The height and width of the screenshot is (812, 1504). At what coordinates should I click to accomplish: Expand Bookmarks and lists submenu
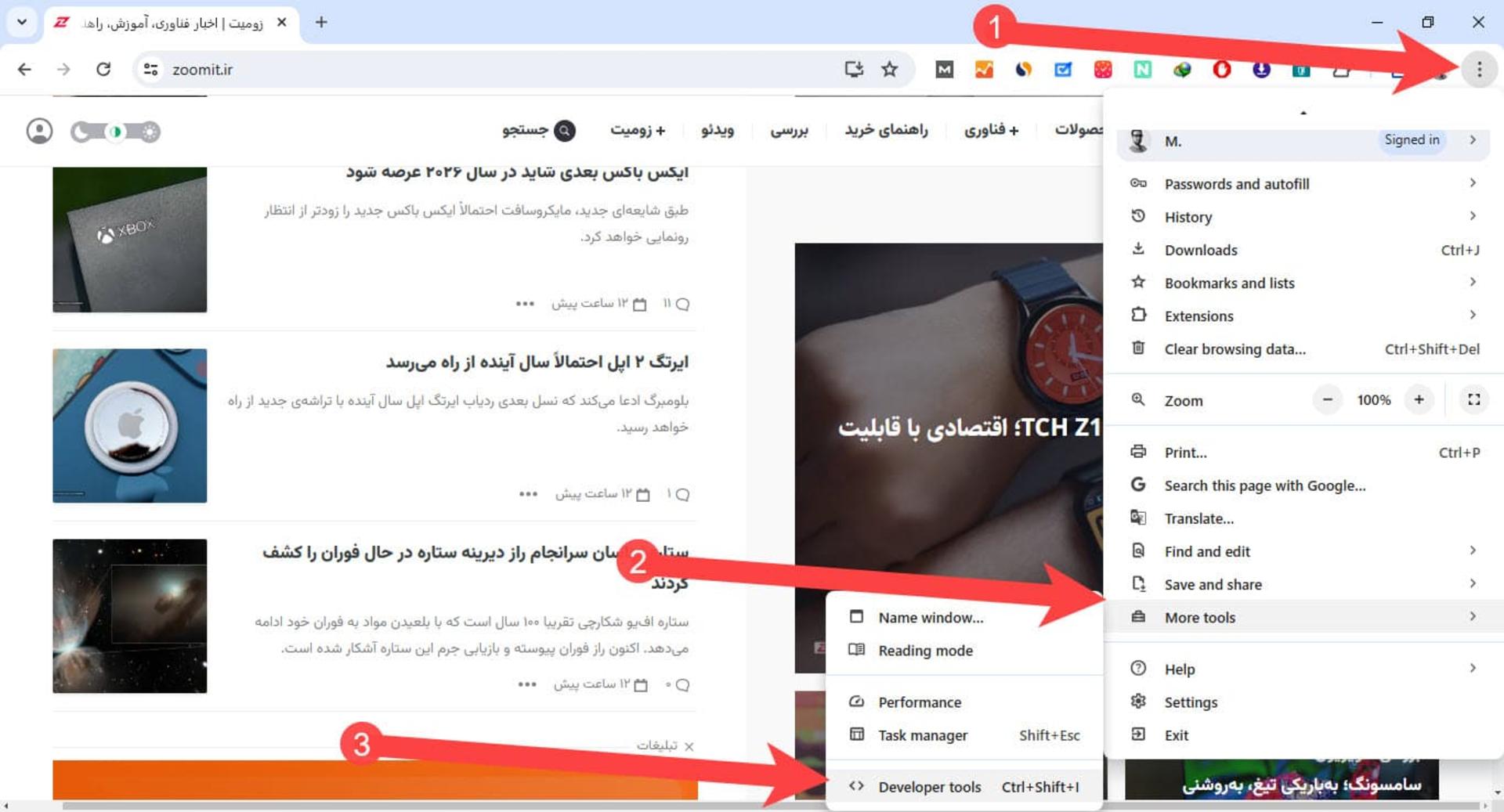tap(1303, 283)
